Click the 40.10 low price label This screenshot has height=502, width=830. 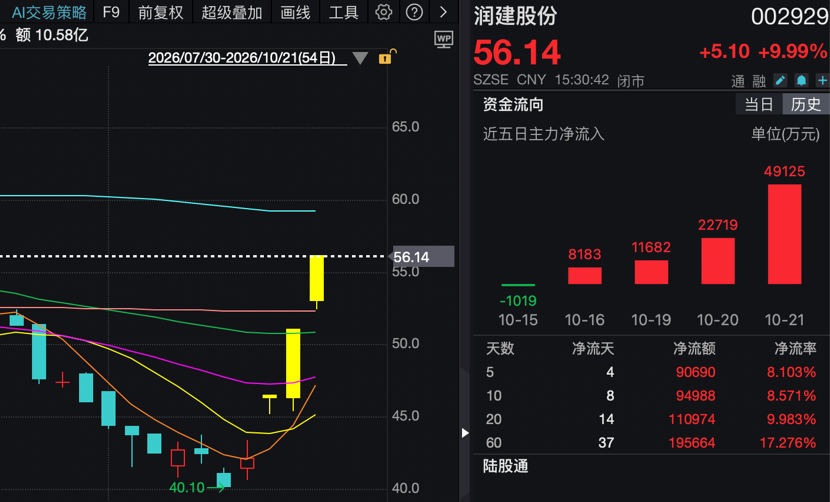(186, 487)
